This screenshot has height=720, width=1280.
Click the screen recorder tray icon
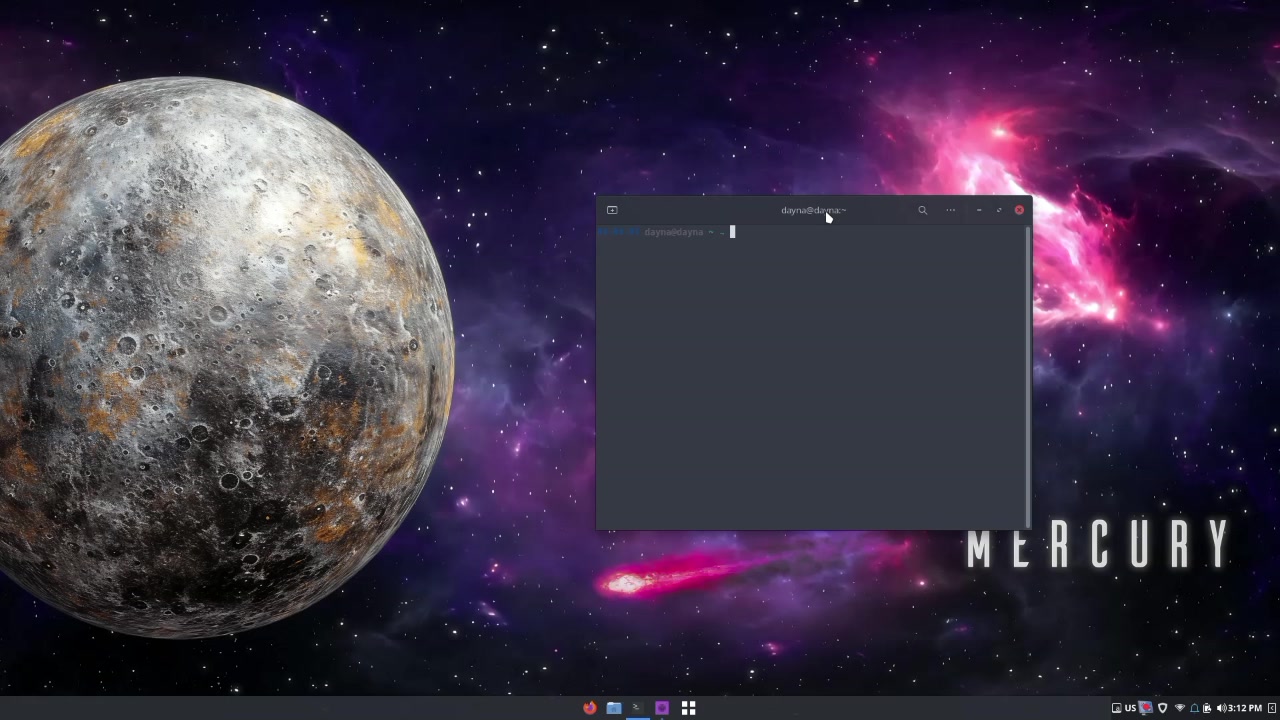coord(1146,708)
